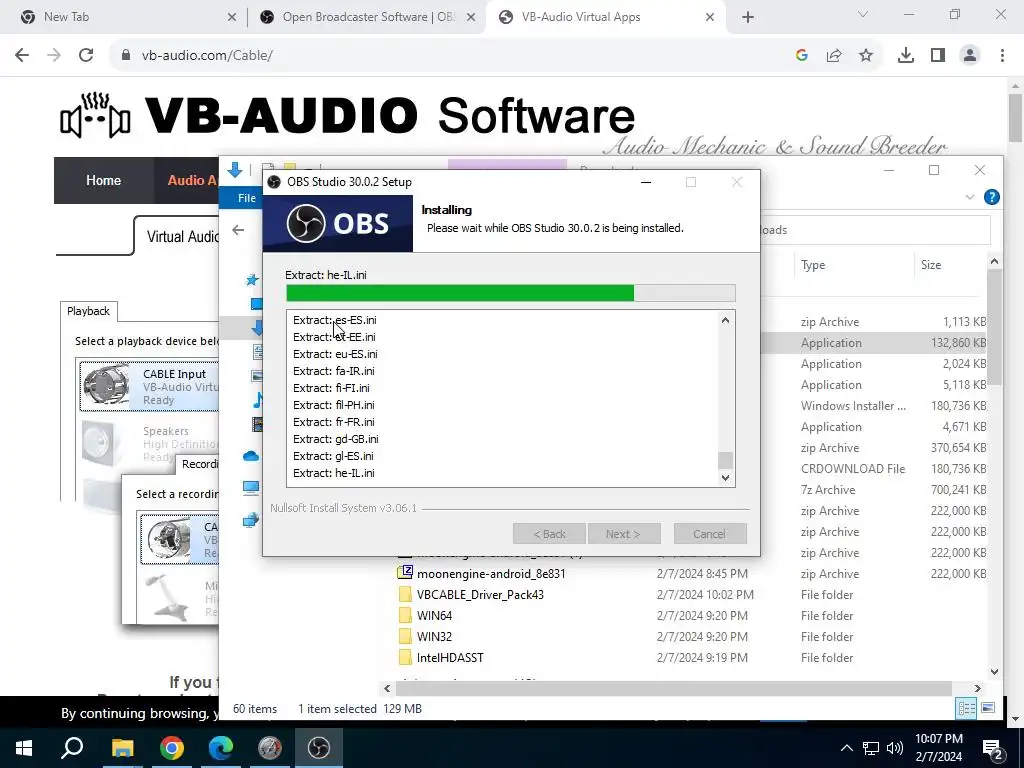
Task: Click 'Extract: gd-GB.ini' log line
Action: (336, 439)
